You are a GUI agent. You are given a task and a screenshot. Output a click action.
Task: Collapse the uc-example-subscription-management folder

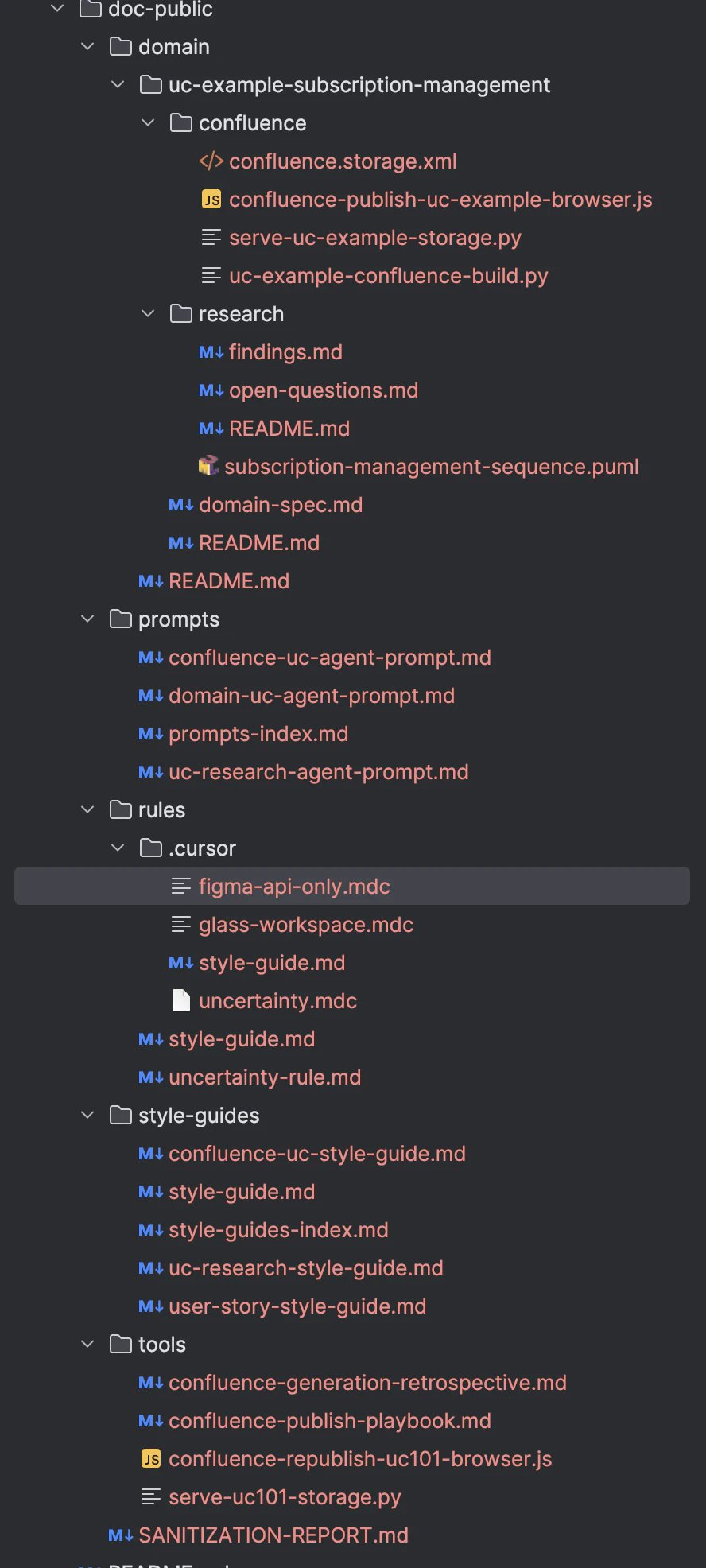118,85
